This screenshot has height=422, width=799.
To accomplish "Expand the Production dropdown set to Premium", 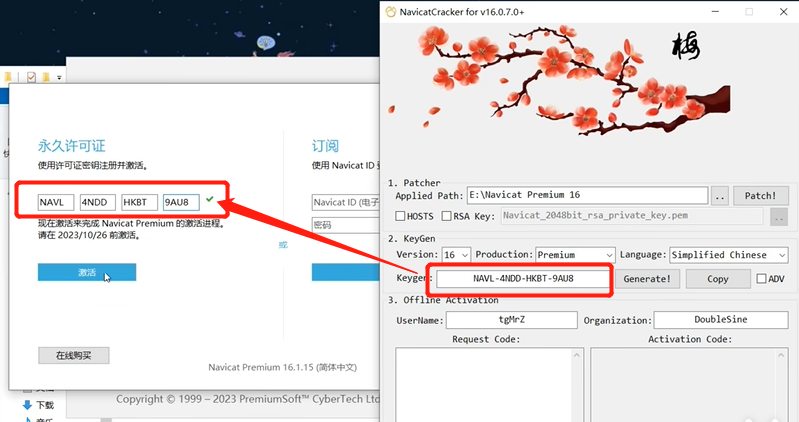I will pos(575,255).
